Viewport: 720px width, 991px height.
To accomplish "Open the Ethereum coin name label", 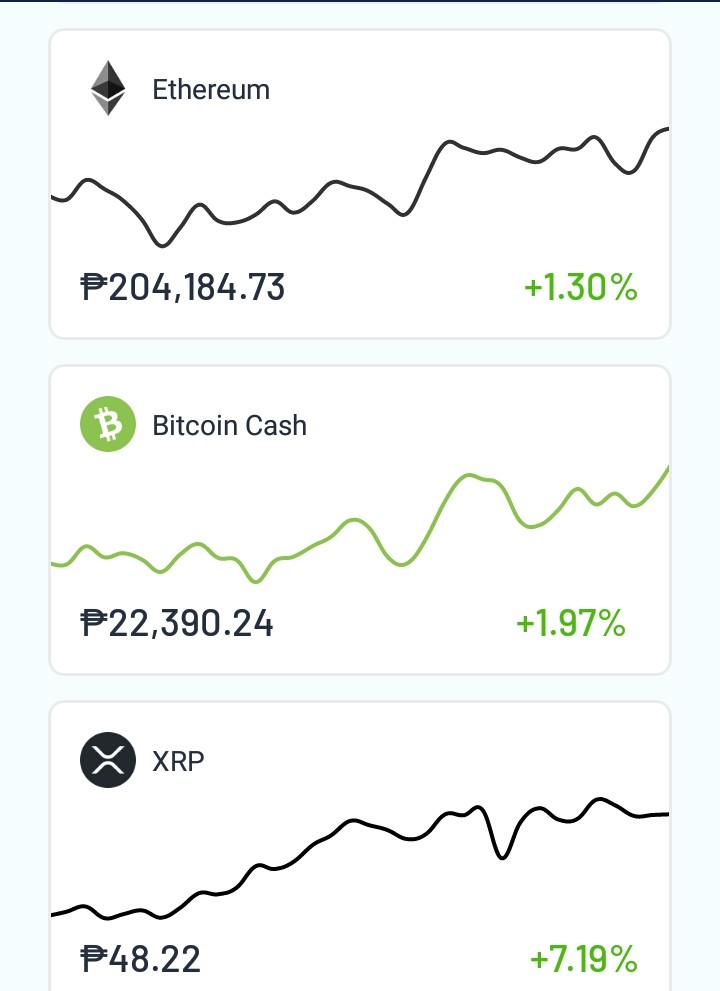I will 211,90.
